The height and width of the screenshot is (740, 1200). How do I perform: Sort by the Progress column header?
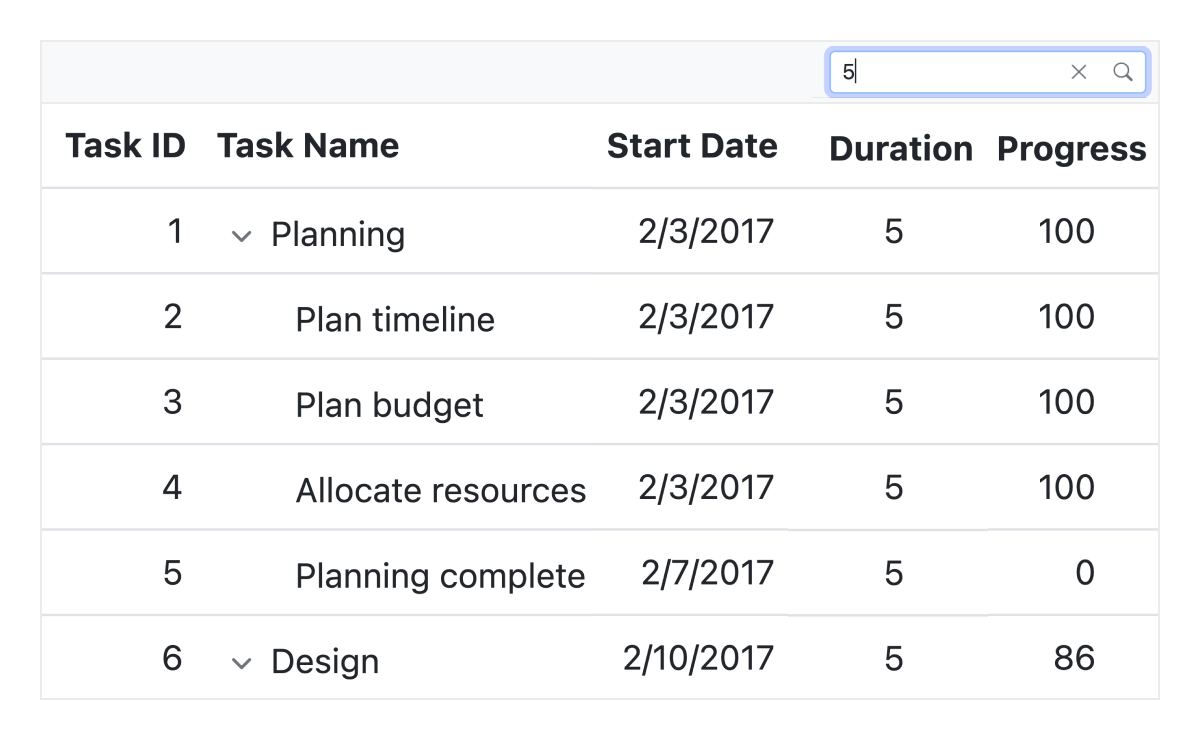coord(1071,149)
